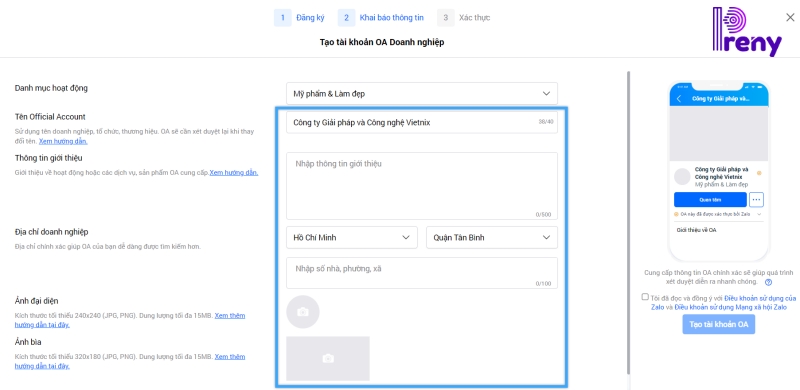Open Xem thêm hướng dẫn link for Ảnh đại diện
The width and height of the screenshot is (800, 390).
tap(130, 320)
